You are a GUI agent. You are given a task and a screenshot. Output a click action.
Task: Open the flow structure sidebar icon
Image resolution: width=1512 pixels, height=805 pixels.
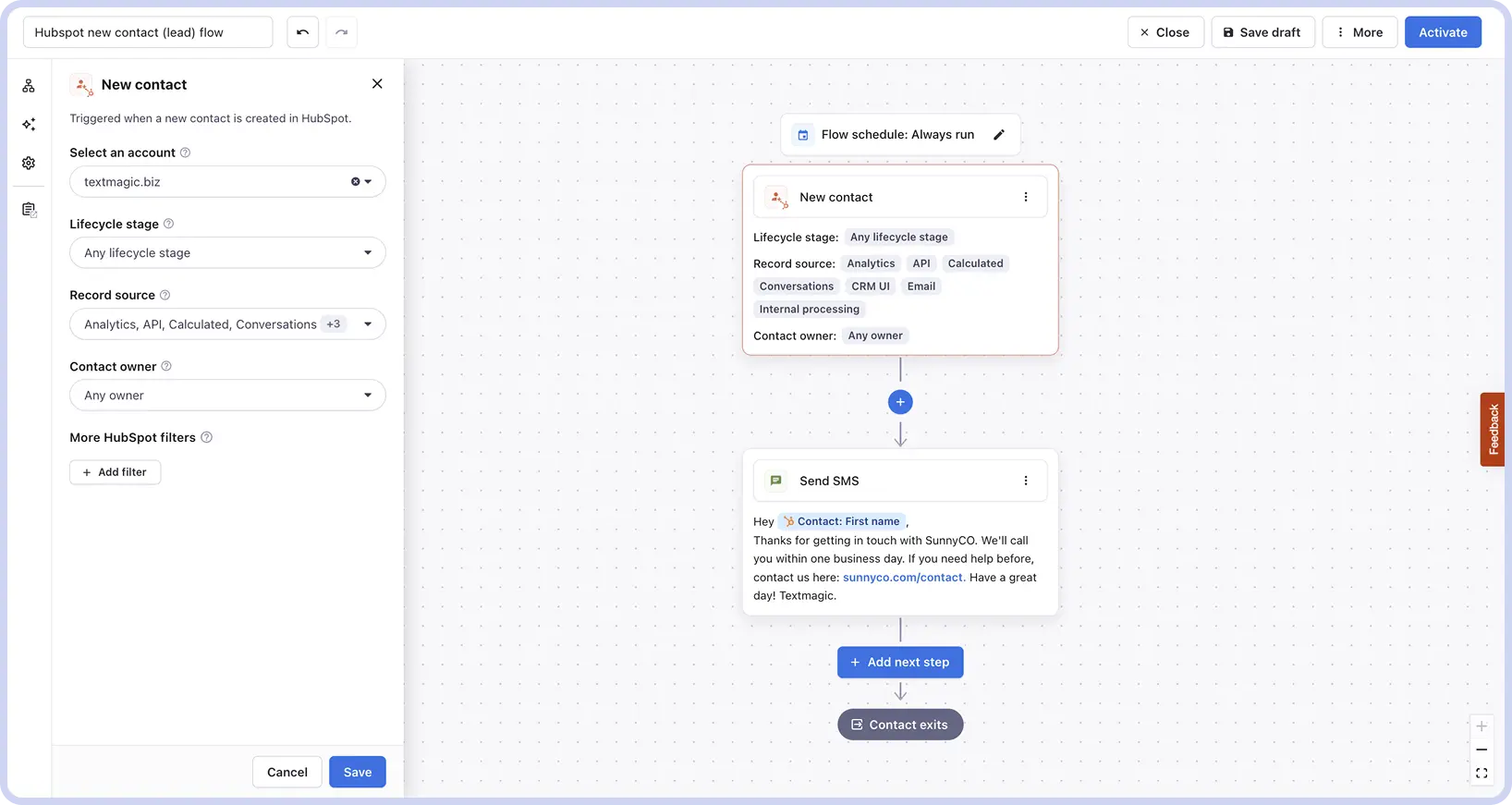(x=29, y=86)
